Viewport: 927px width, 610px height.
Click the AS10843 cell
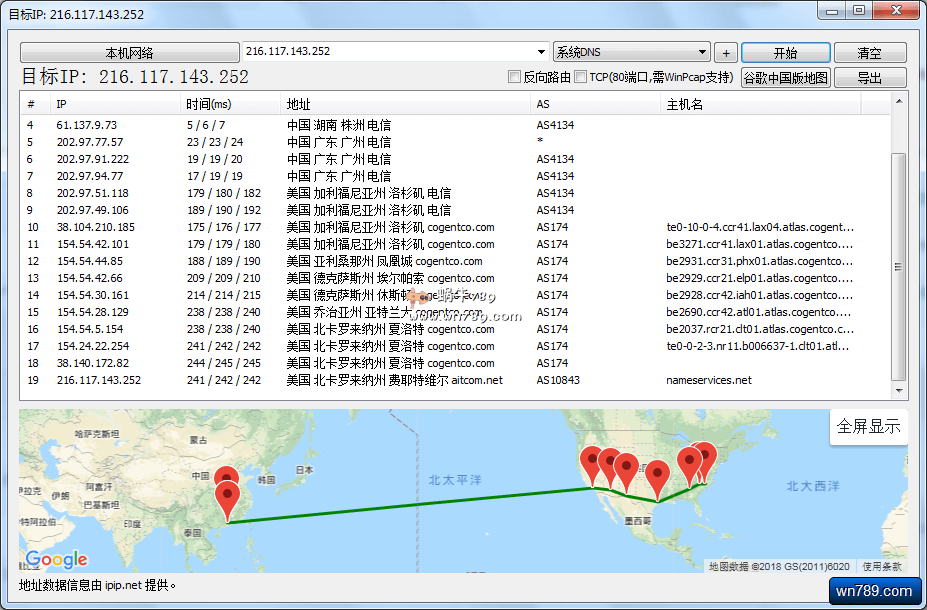(x=558, y=381)
